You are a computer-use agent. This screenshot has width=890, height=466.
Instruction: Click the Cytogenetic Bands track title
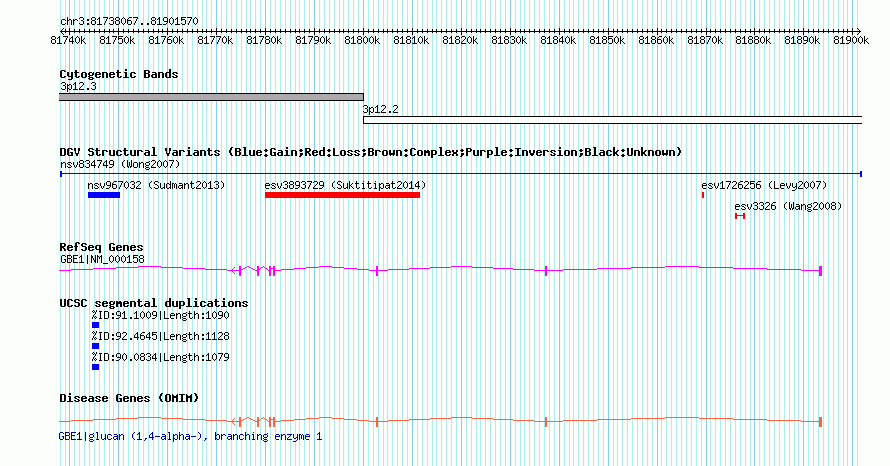(x=119, y=74)
